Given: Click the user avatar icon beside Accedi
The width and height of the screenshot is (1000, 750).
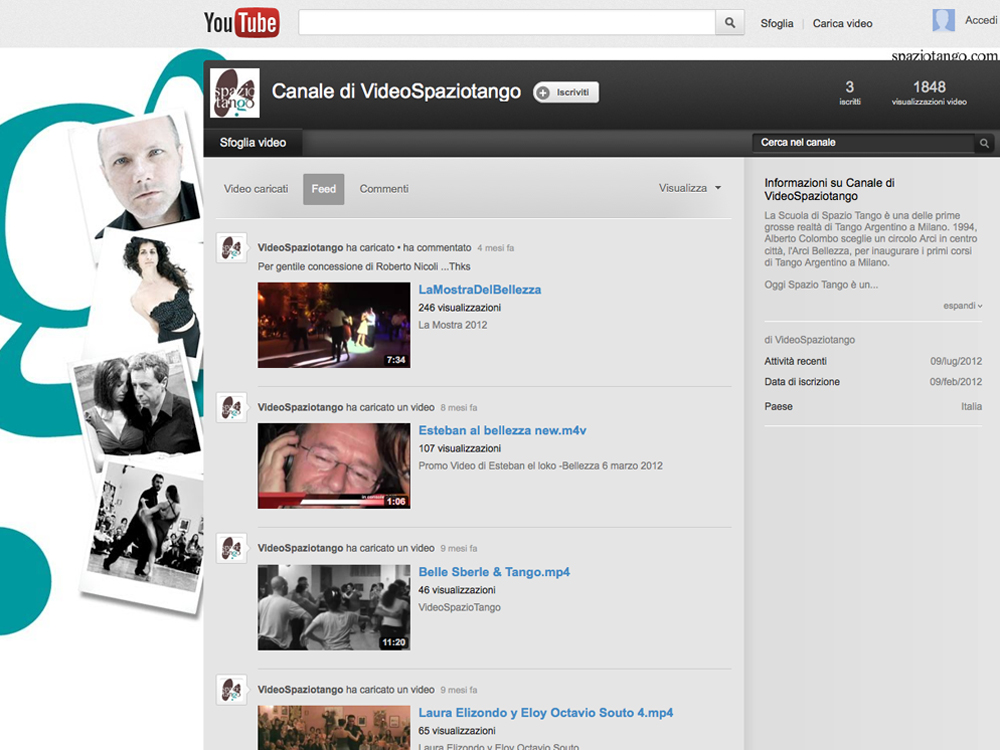Looking at the screenshot, I should 943,20.
